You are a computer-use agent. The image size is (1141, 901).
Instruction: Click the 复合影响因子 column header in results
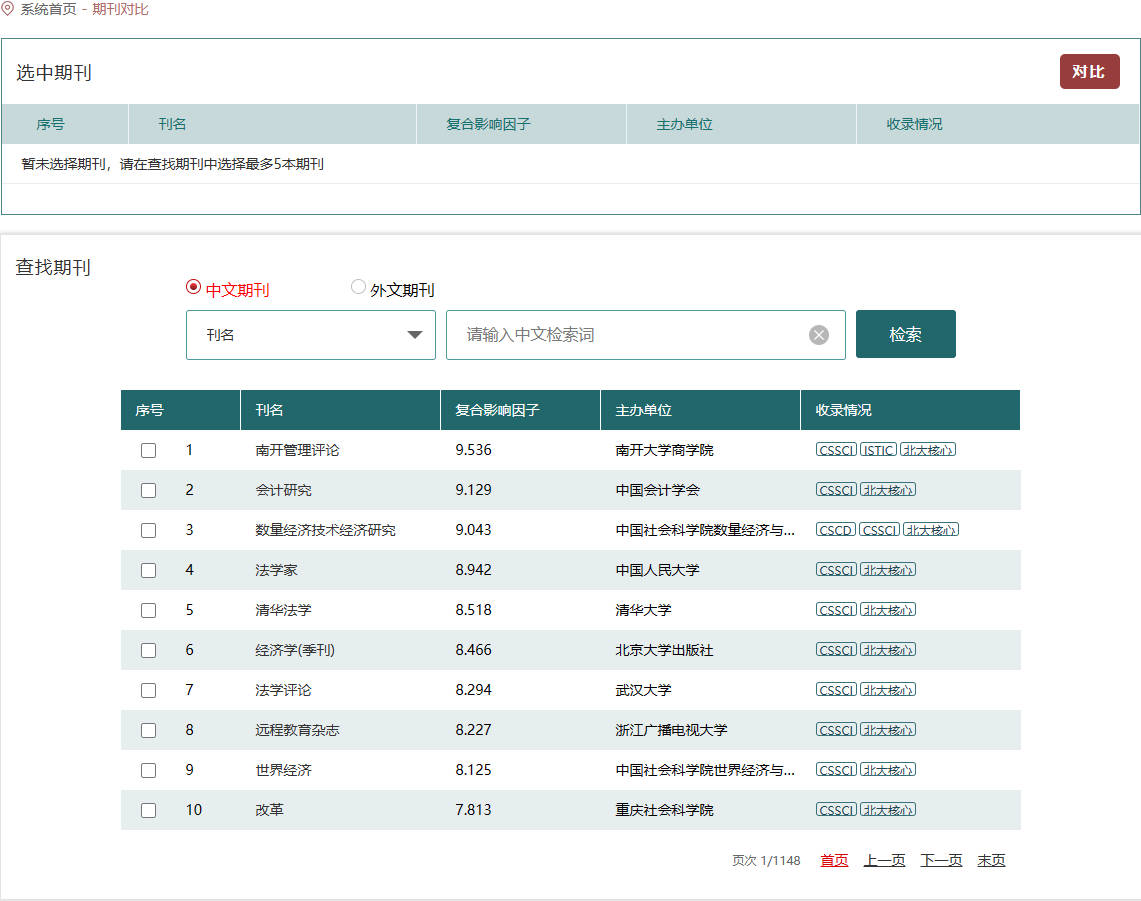pyautogui.click(x=497, y=410)
